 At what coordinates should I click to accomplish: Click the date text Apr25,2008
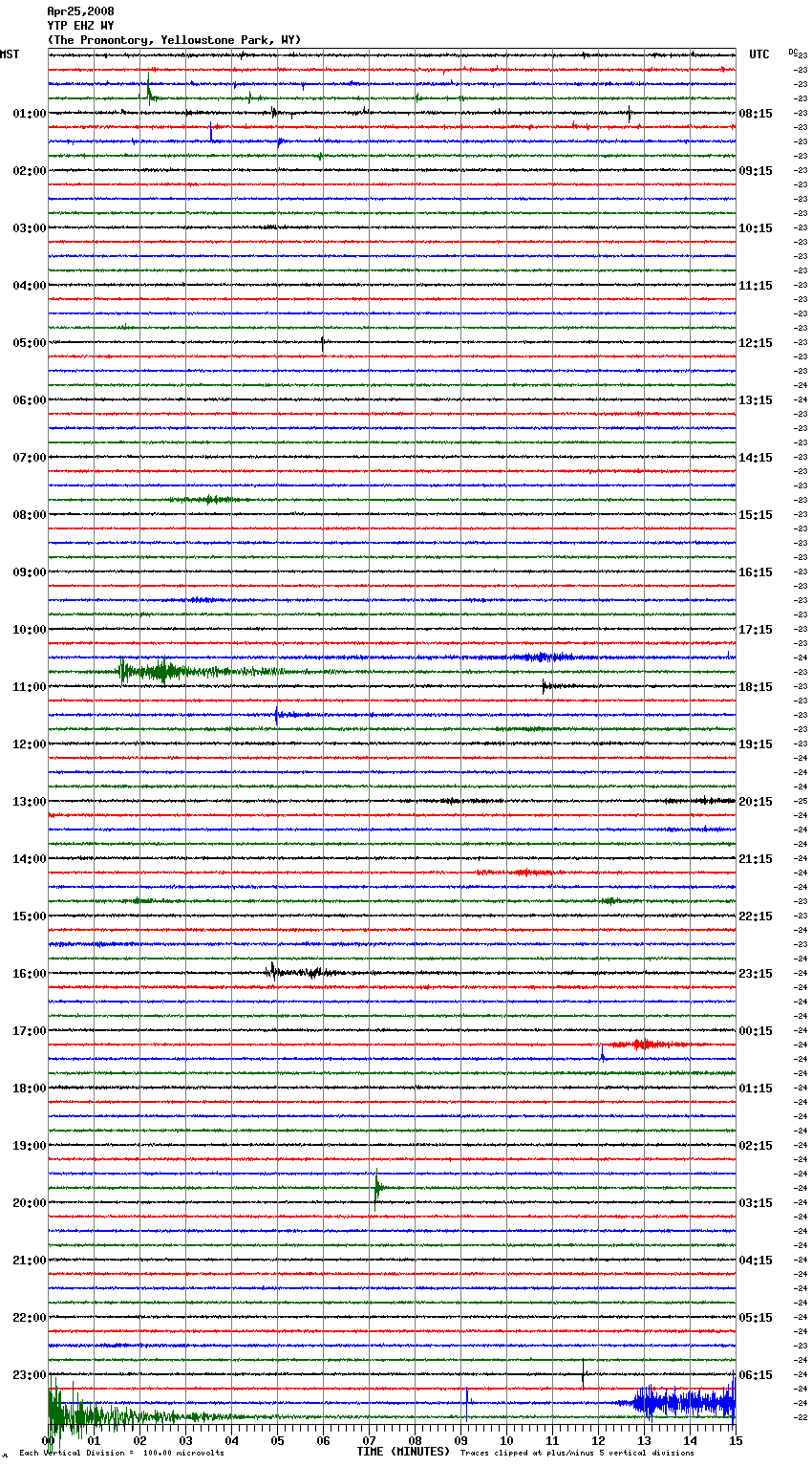pyautogui.click(x=80, y=11)
